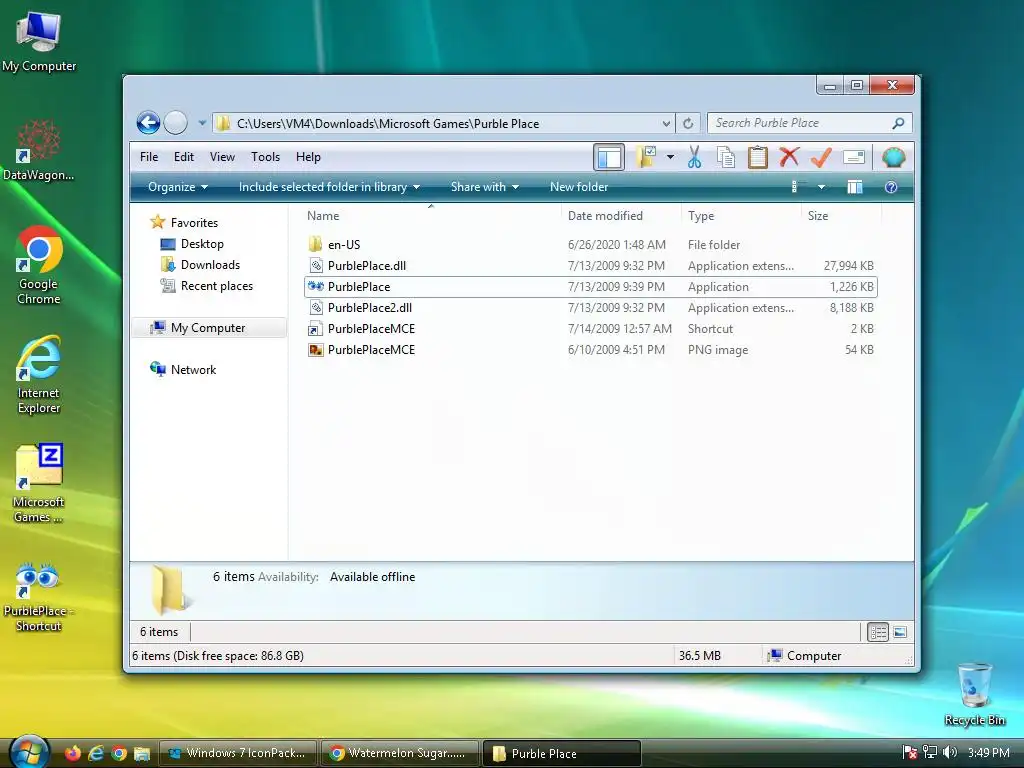Click the Forward navigation button

[175, 123]
